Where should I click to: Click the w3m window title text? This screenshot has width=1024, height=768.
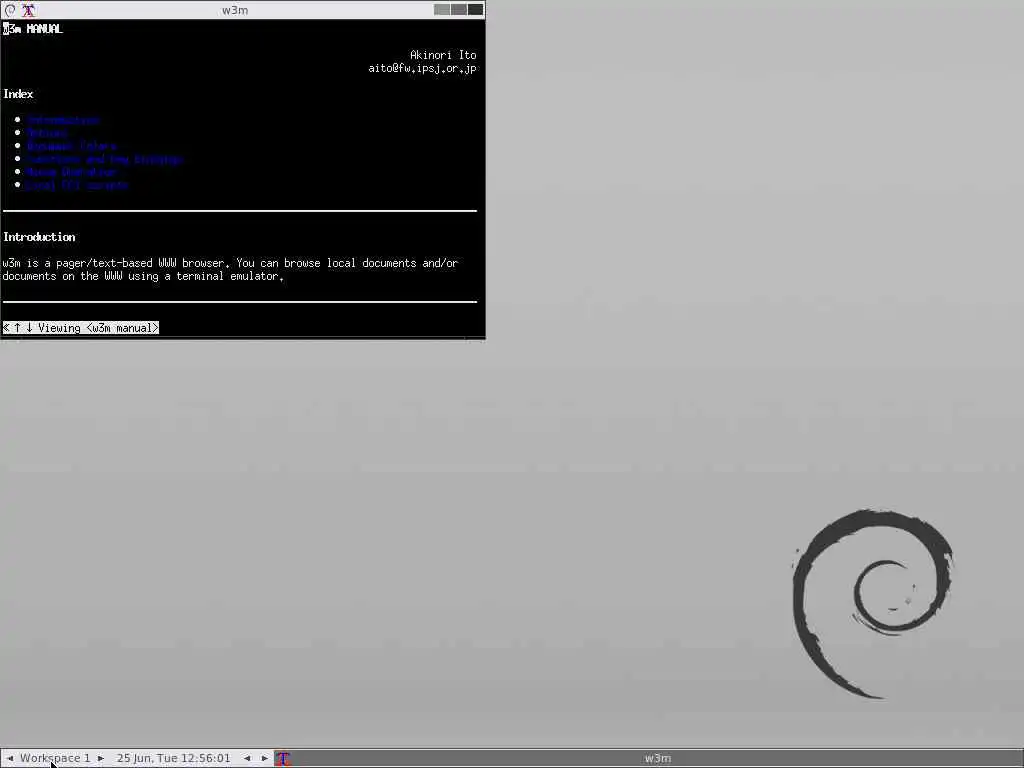pyautogui.click(x=235, y=10)
